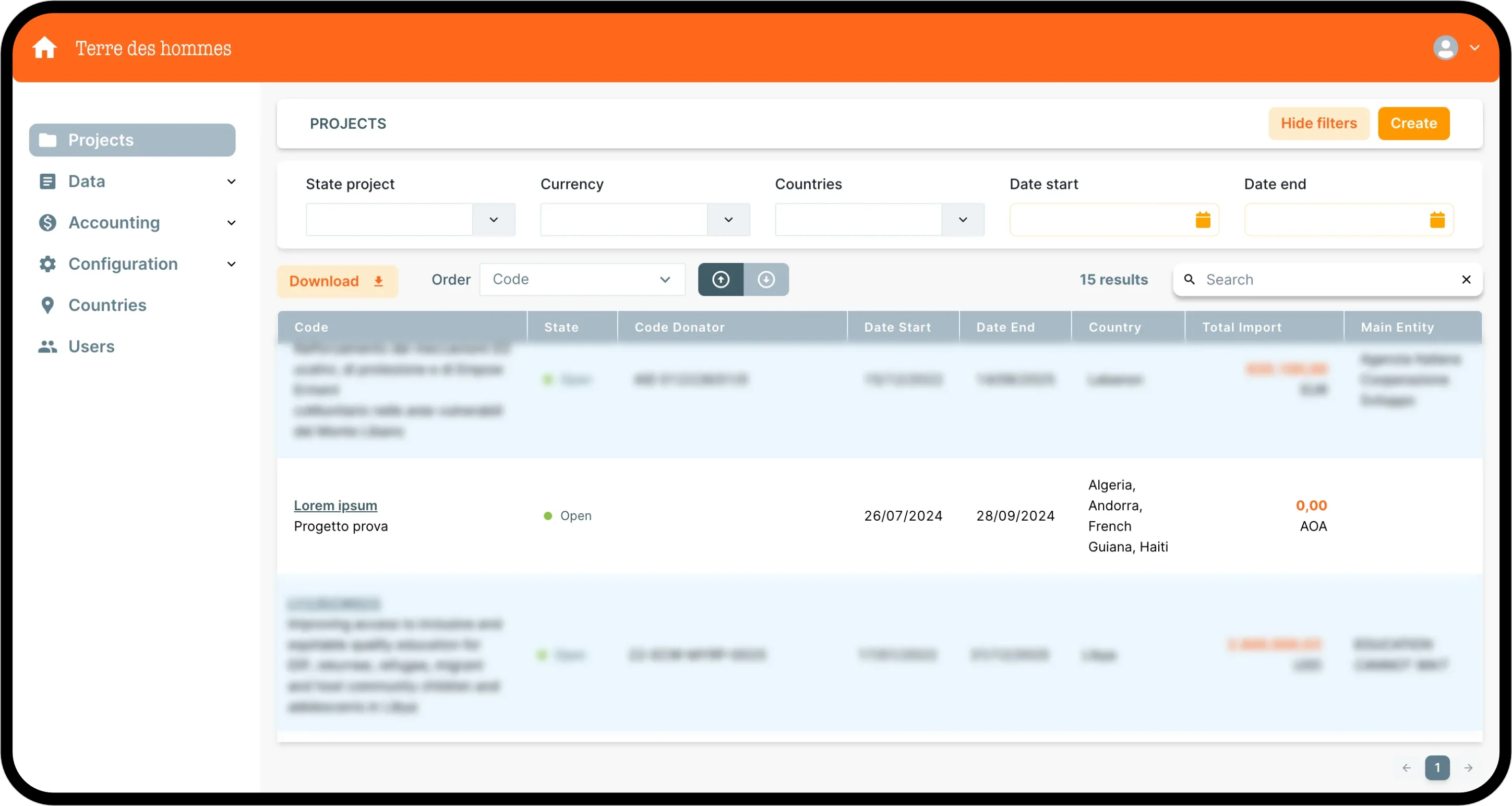Open Order by Code dropdown

582,280
